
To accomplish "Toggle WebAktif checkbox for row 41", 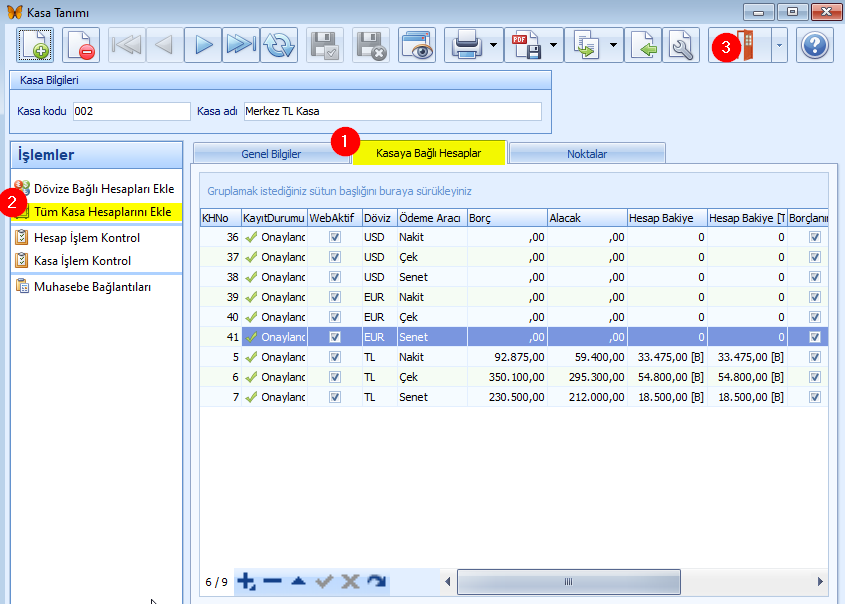I will click(x=335, y=337).
